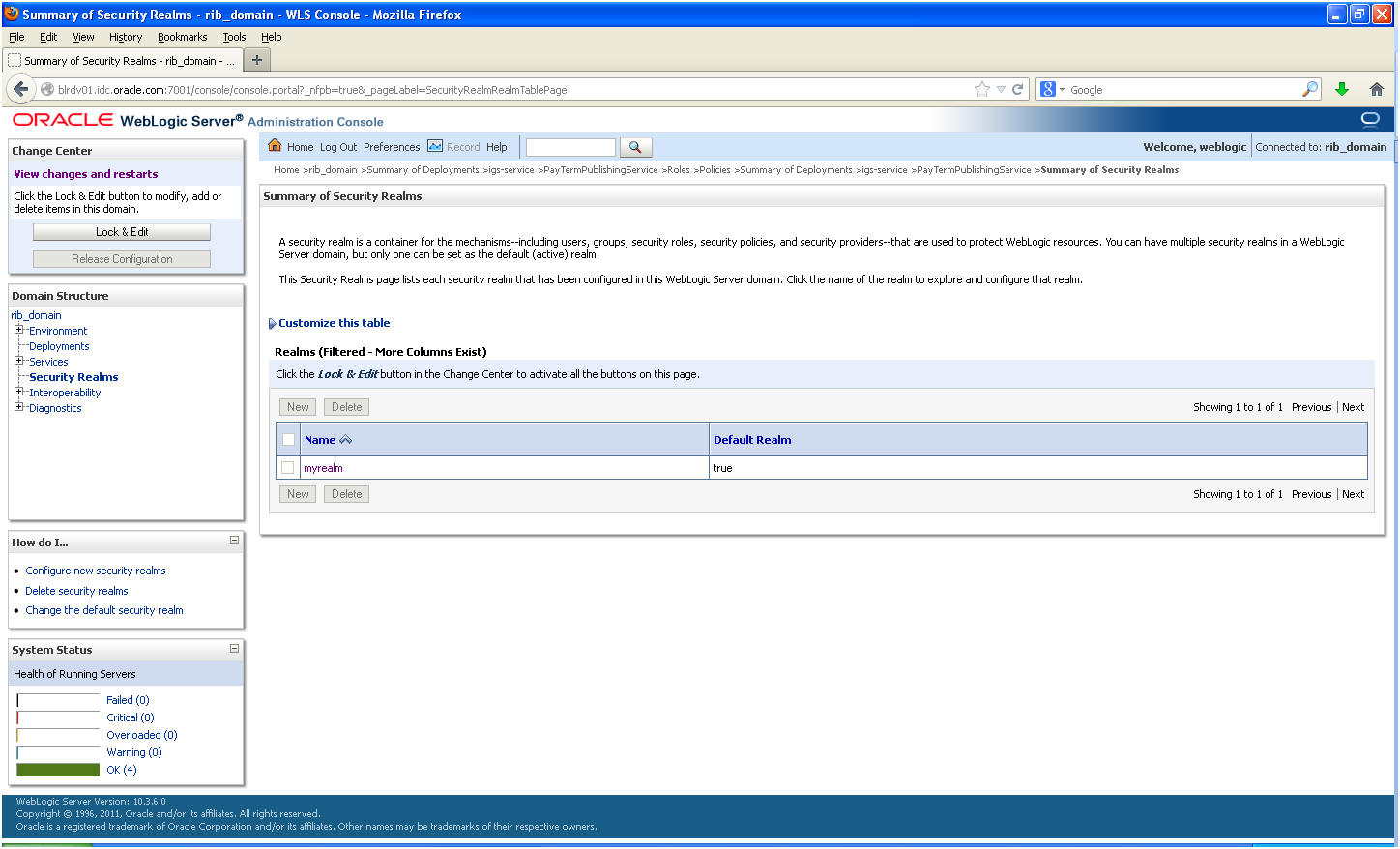Click the search magnifier in Google box
Viewport: 1400px width, 849px height.
click(x=1310, y=89)
